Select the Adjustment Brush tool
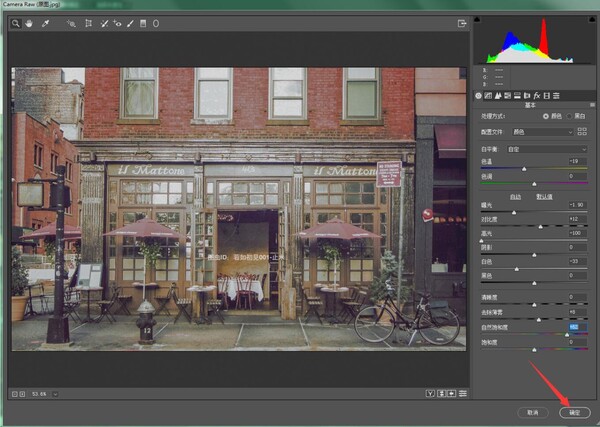600x427 pixels. (x=130, y=24)
